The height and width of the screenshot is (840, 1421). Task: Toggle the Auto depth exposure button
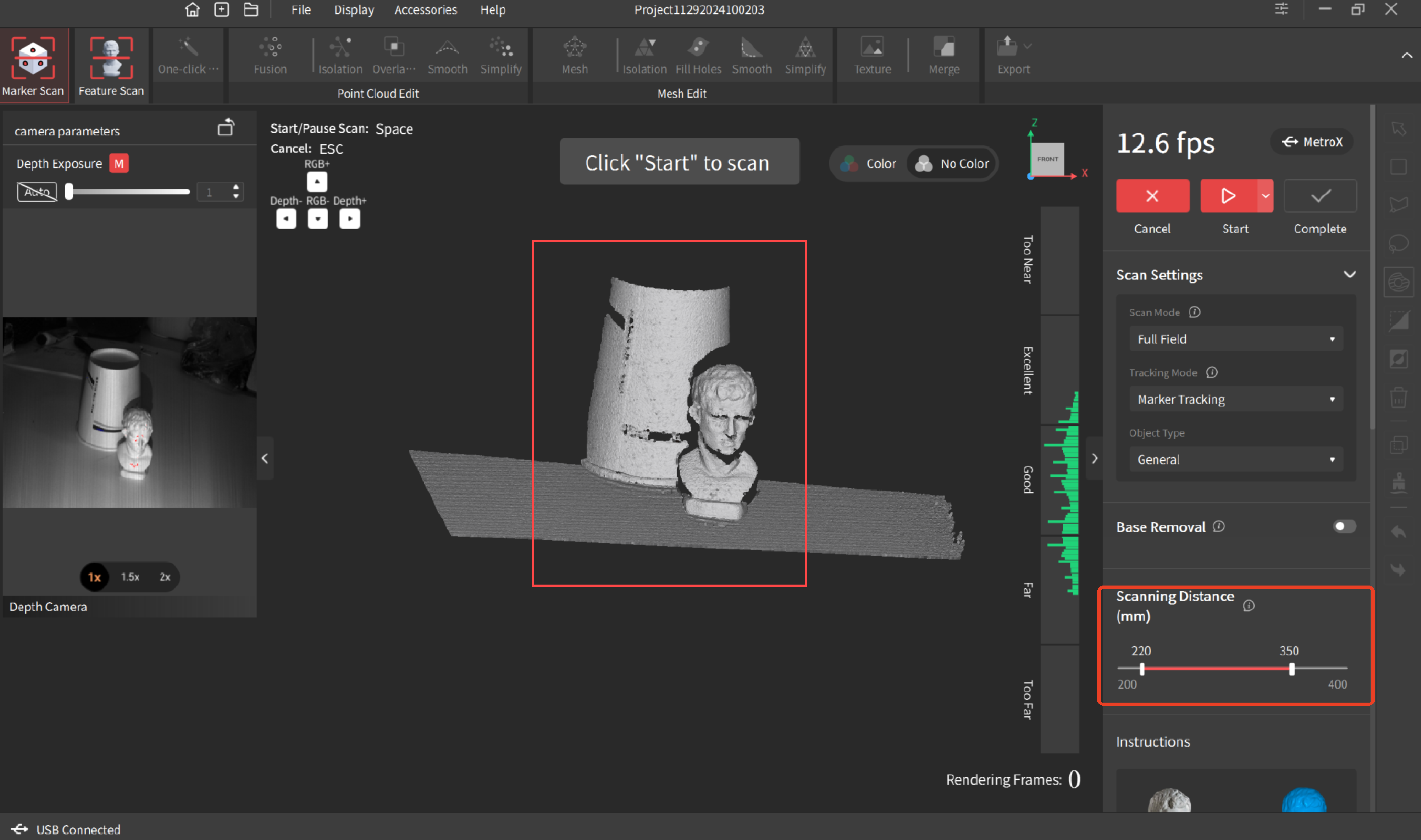point(37,192)
